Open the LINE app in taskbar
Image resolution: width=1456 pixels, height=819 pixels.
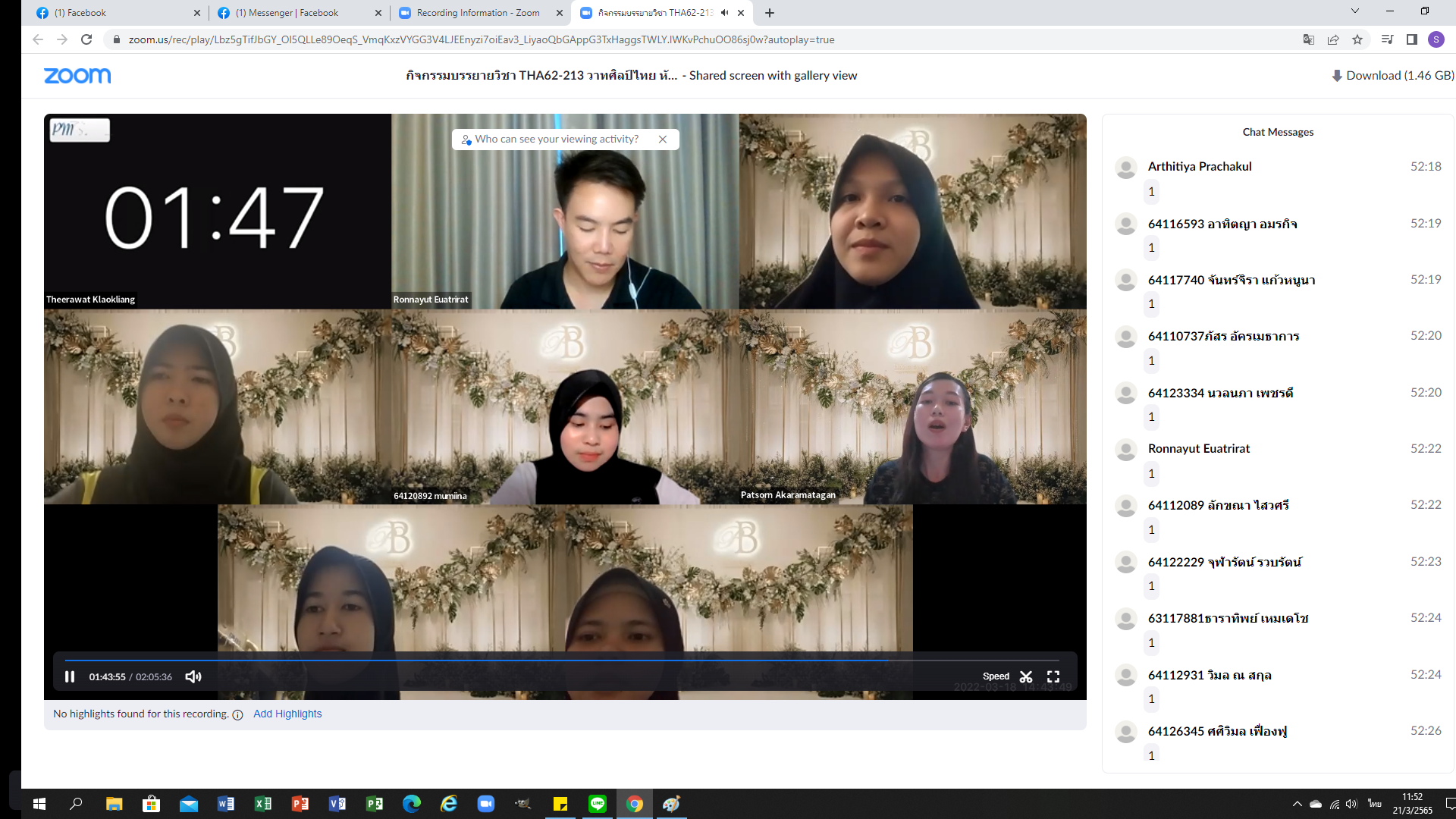pyautogui.click(x=598, y=804)
